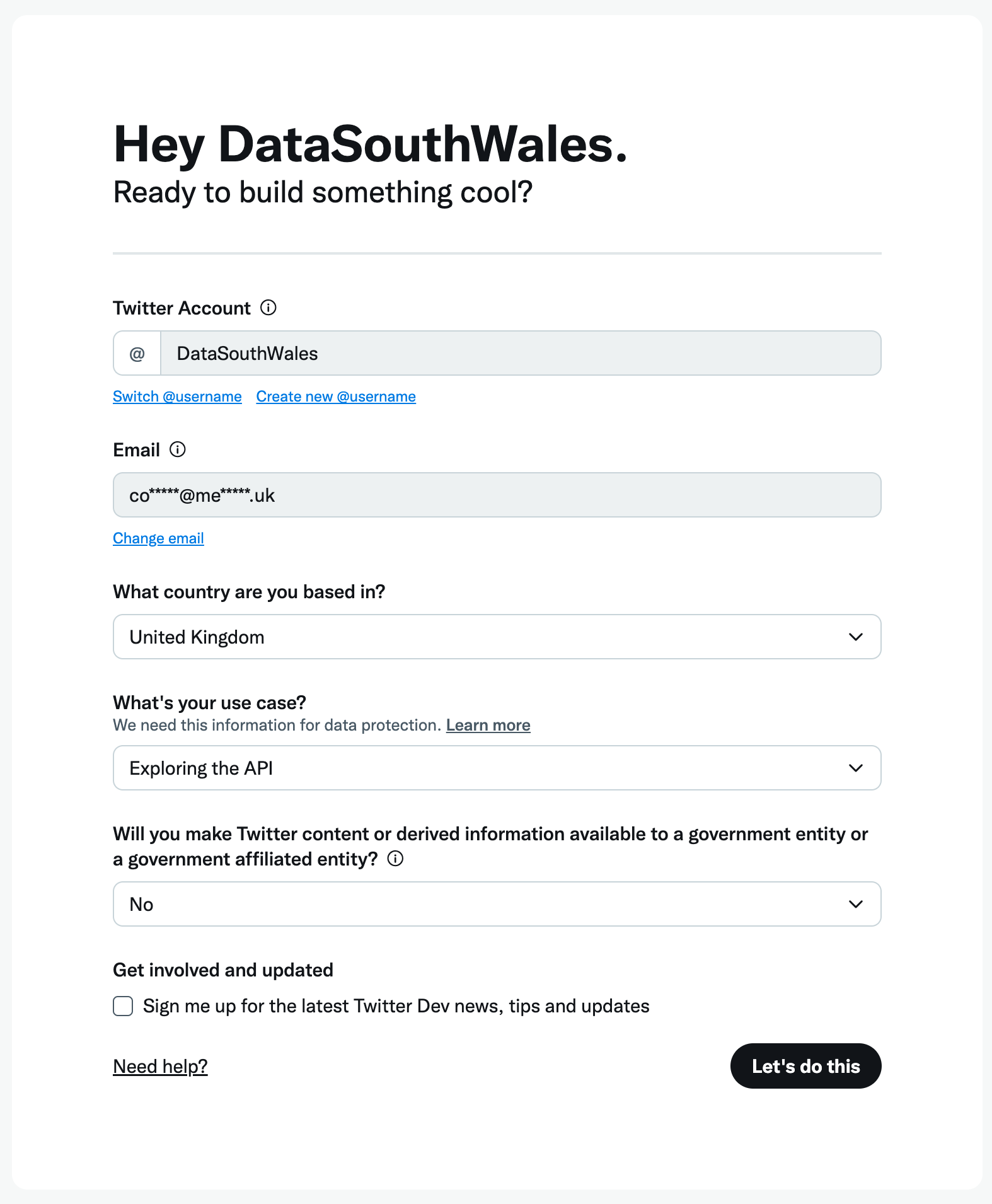Click the @ symbol beside the username field
992x1204 pixels.
tap(136, 353)
